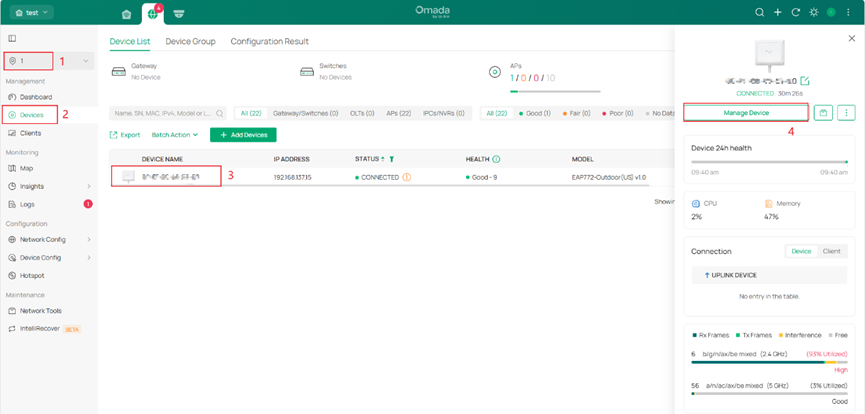Open the Batch Action dropdown
The image size is (865, 414).
click(174, 135)
